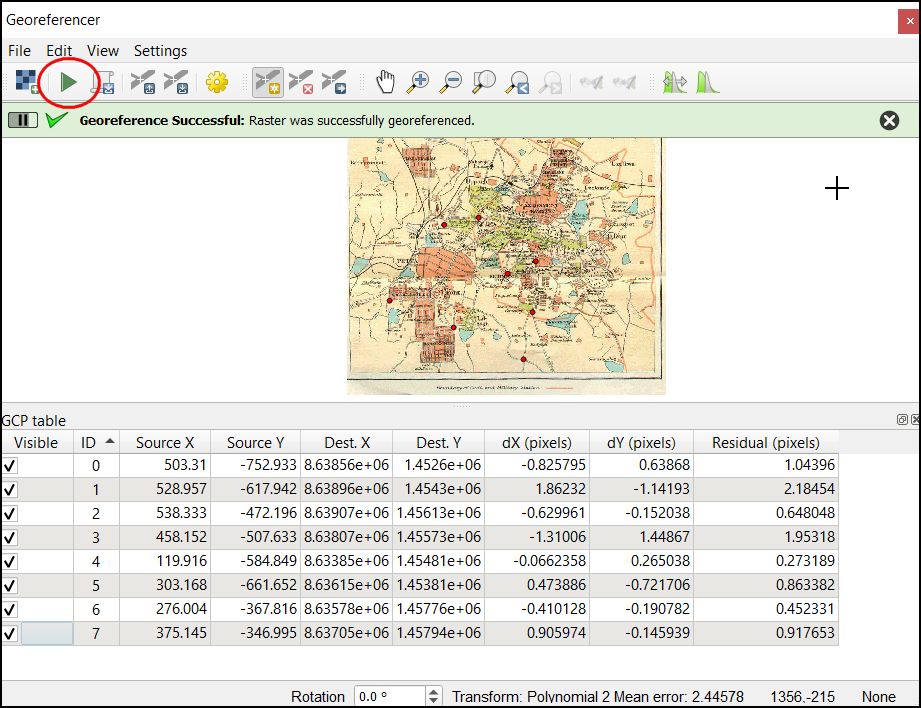
Task: Dismiss the Georeference Successful message bar
Action: click(x=889, y=120)
